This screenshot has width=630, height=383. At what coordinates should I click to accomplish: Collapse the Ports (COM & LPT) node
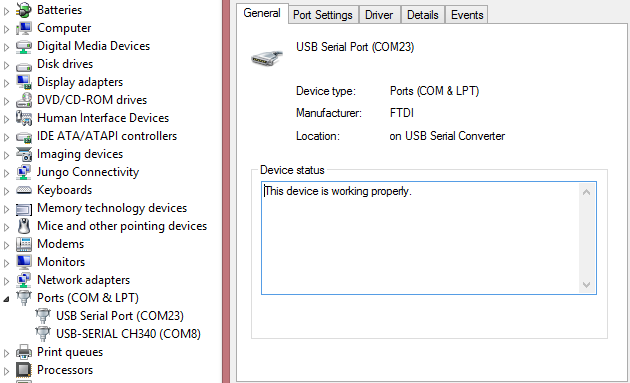(x=6, y=299)
